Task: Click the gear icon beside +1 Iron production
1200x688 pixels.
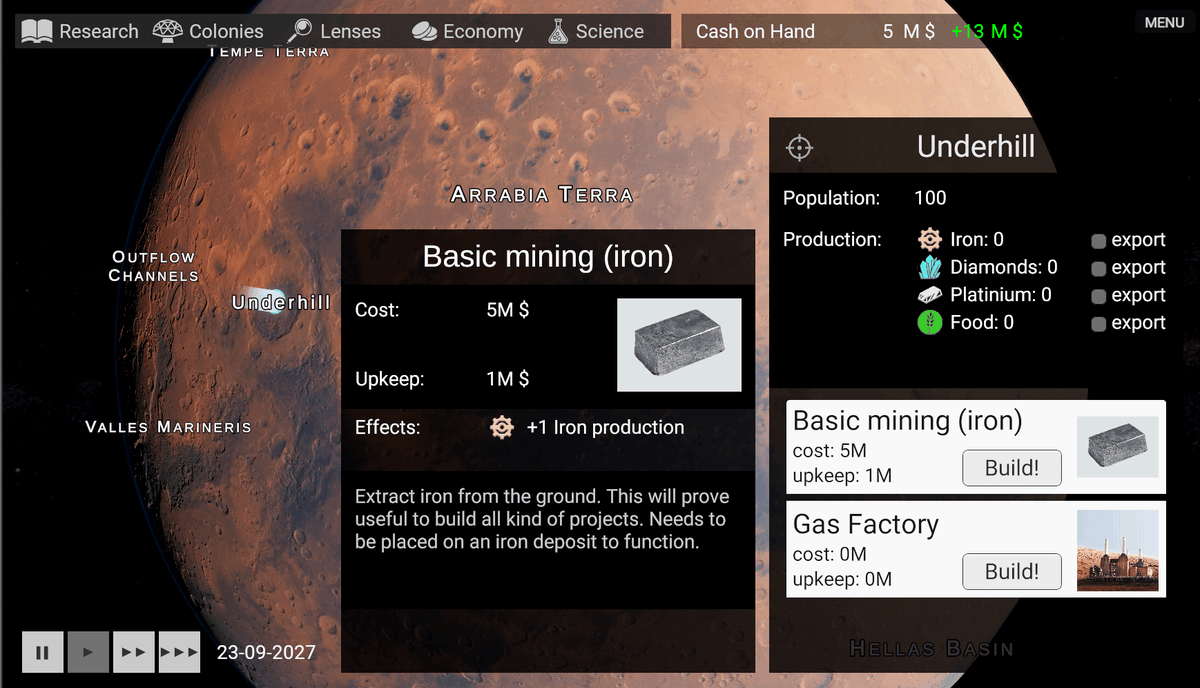Action: pos(502,427)
